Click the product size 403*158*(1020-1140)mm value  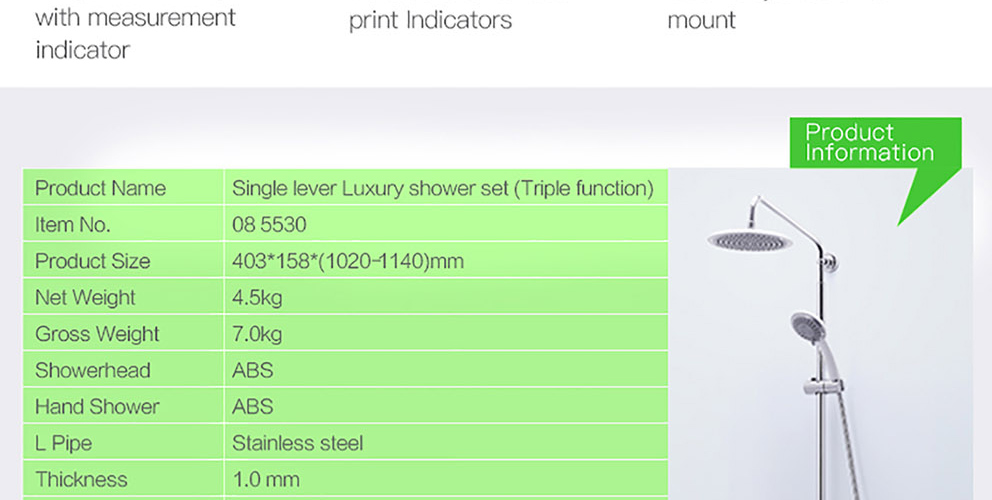[348, 261]
